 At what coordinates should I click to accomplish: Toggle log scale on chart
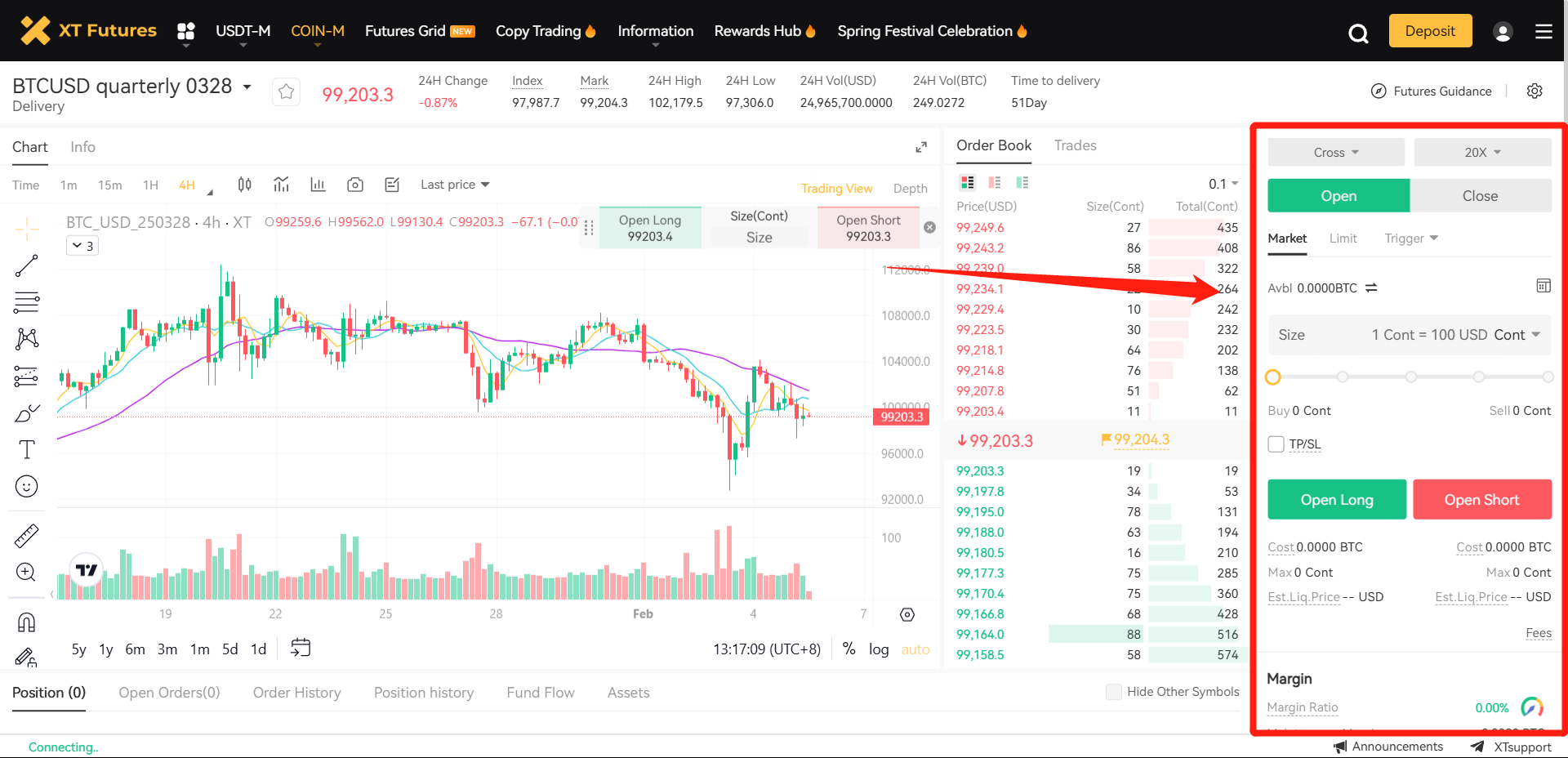pyautogui.click(x=879, y=649)
